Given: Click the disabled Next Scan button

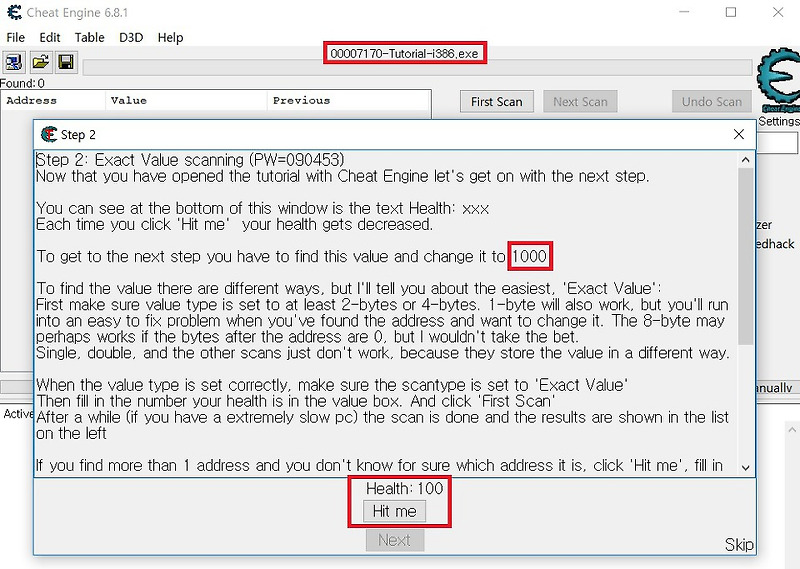Looking at the screenshot, I should [580, 102].
